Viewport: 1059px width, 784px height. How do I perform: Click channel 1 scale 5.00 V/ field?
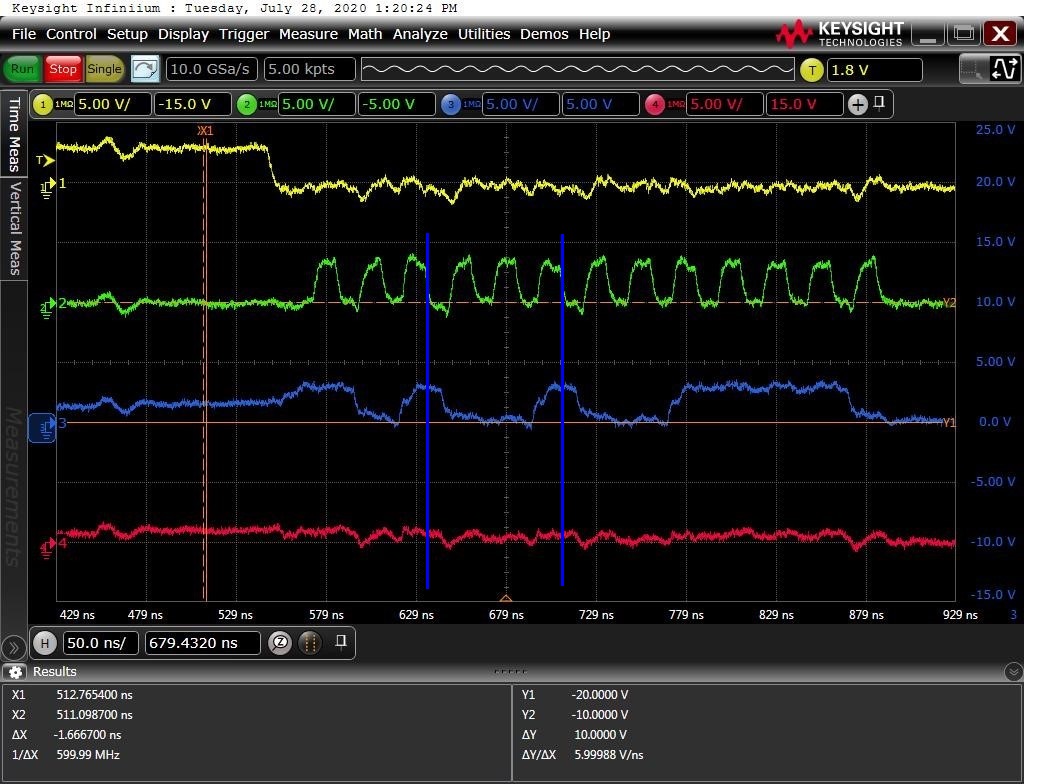click(x=112, y=104)
